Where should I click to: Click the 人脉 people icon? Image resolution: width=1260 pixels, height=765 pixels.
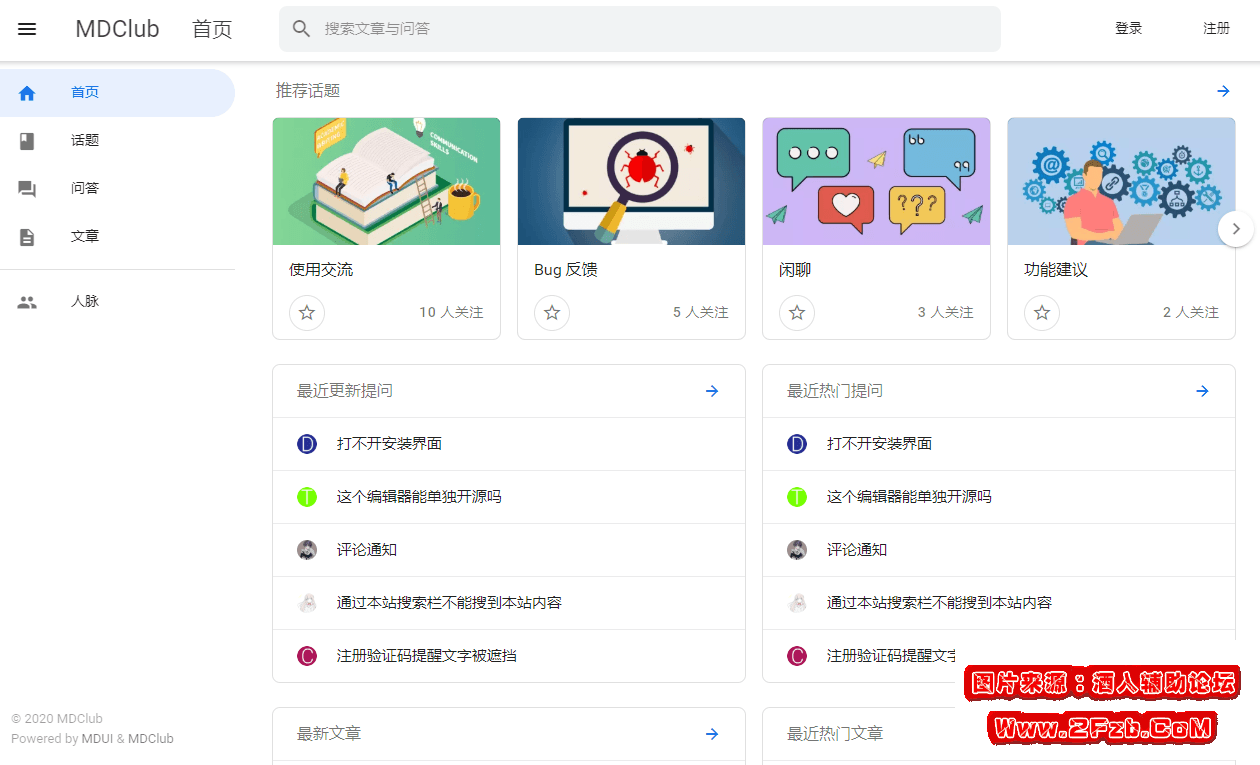coord(27,302)
